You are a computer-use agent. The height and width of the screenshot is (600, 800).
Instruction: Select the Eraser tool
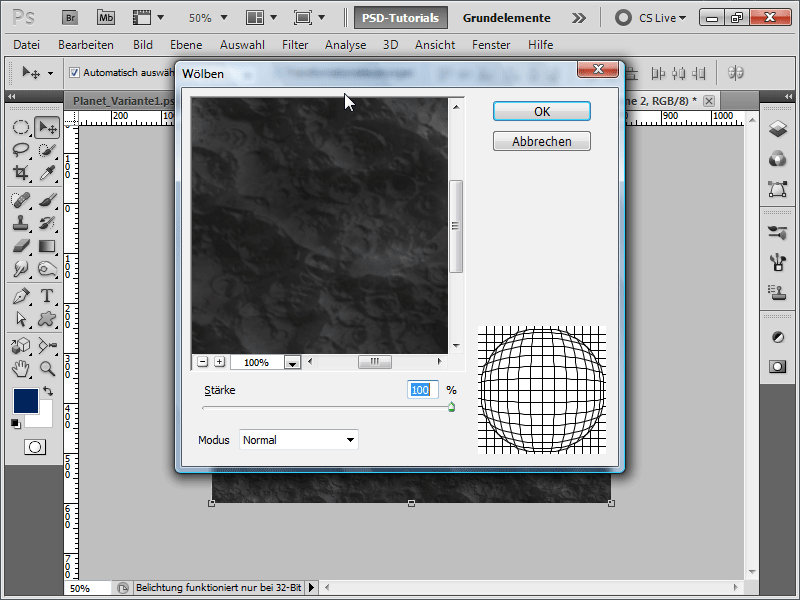click(20, 246)
